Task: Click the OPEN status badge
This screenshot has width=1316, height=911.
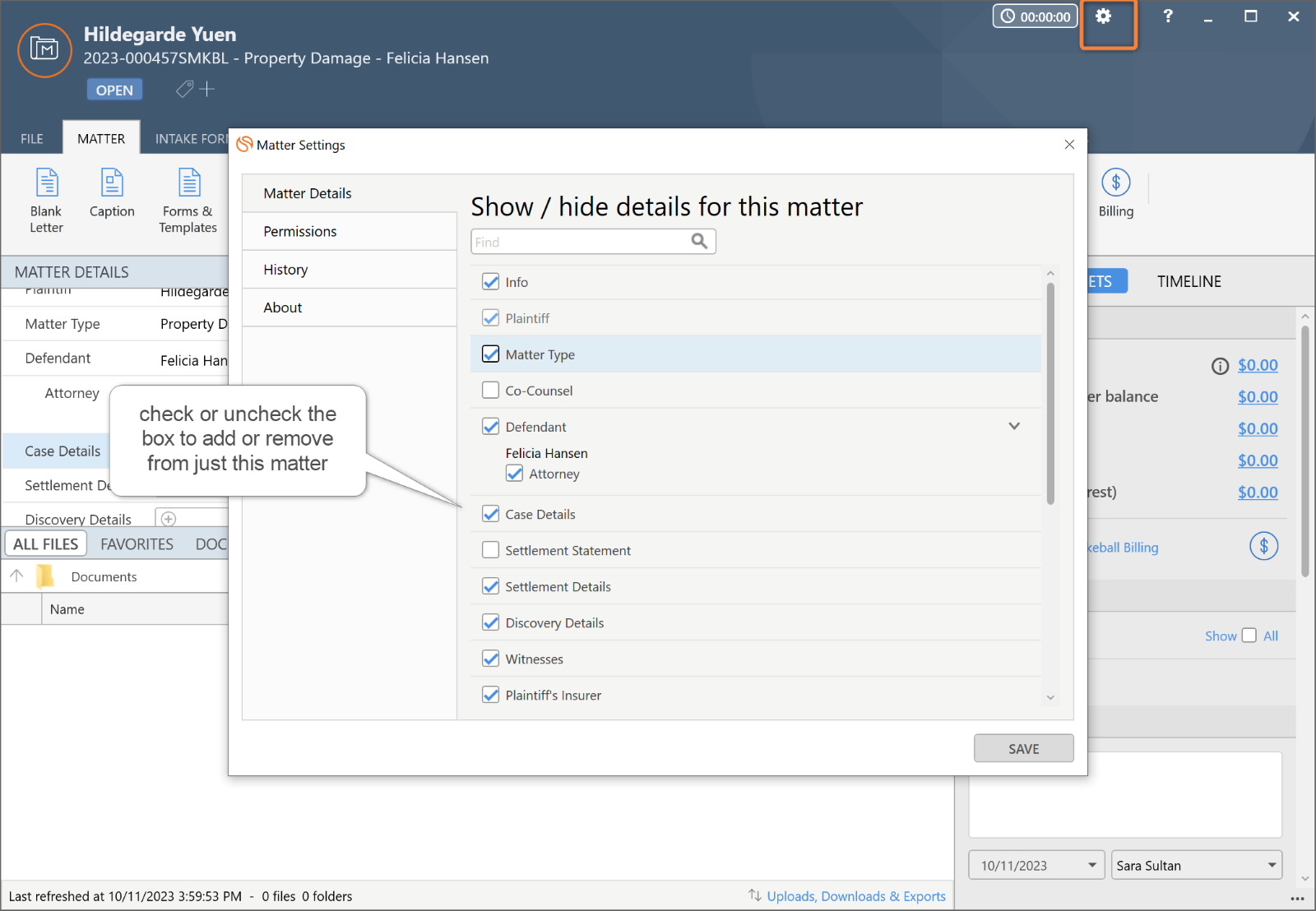Action: click(x=114, y=90)
